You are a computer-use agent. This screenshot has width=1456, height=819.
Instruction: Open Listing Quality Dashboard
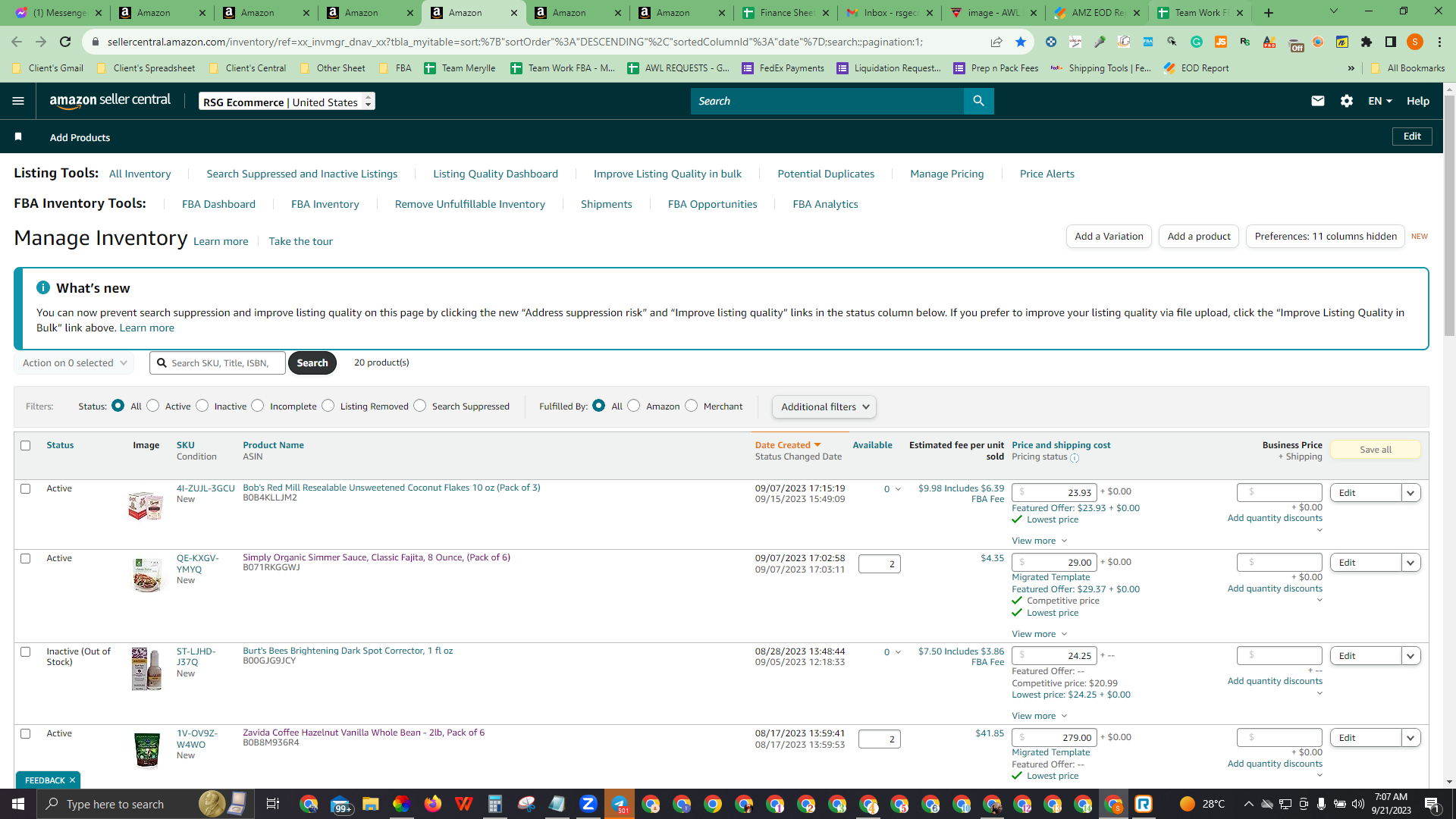495,174
